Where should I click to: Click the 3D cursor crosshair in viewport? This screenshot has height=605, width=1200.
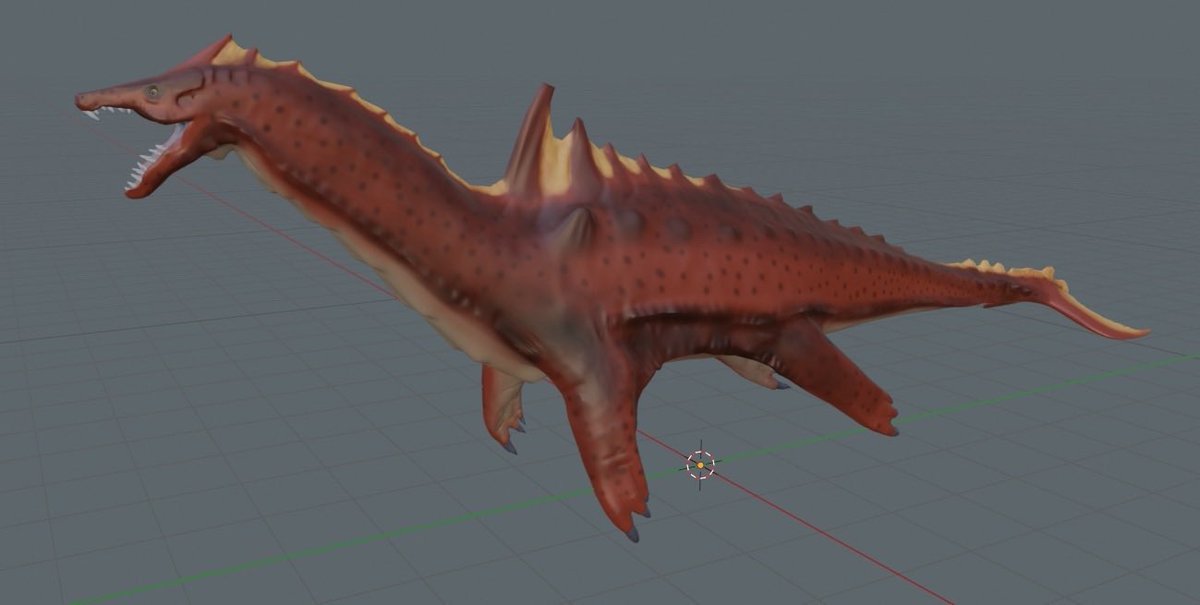701,464
